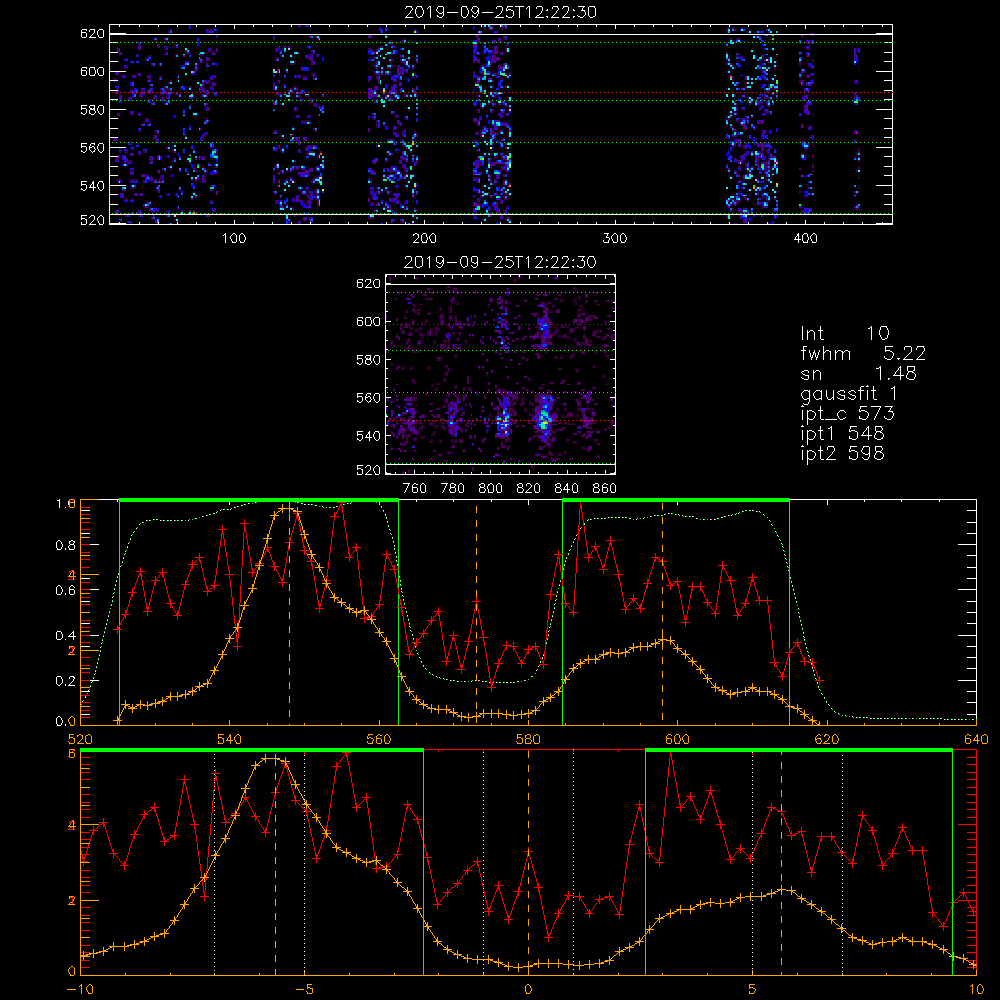Viewport: 1000px width, 1000px height.
Task: Click x-axis label 100 on top plot
Action: pyautogui.click(x=234, y=239)
